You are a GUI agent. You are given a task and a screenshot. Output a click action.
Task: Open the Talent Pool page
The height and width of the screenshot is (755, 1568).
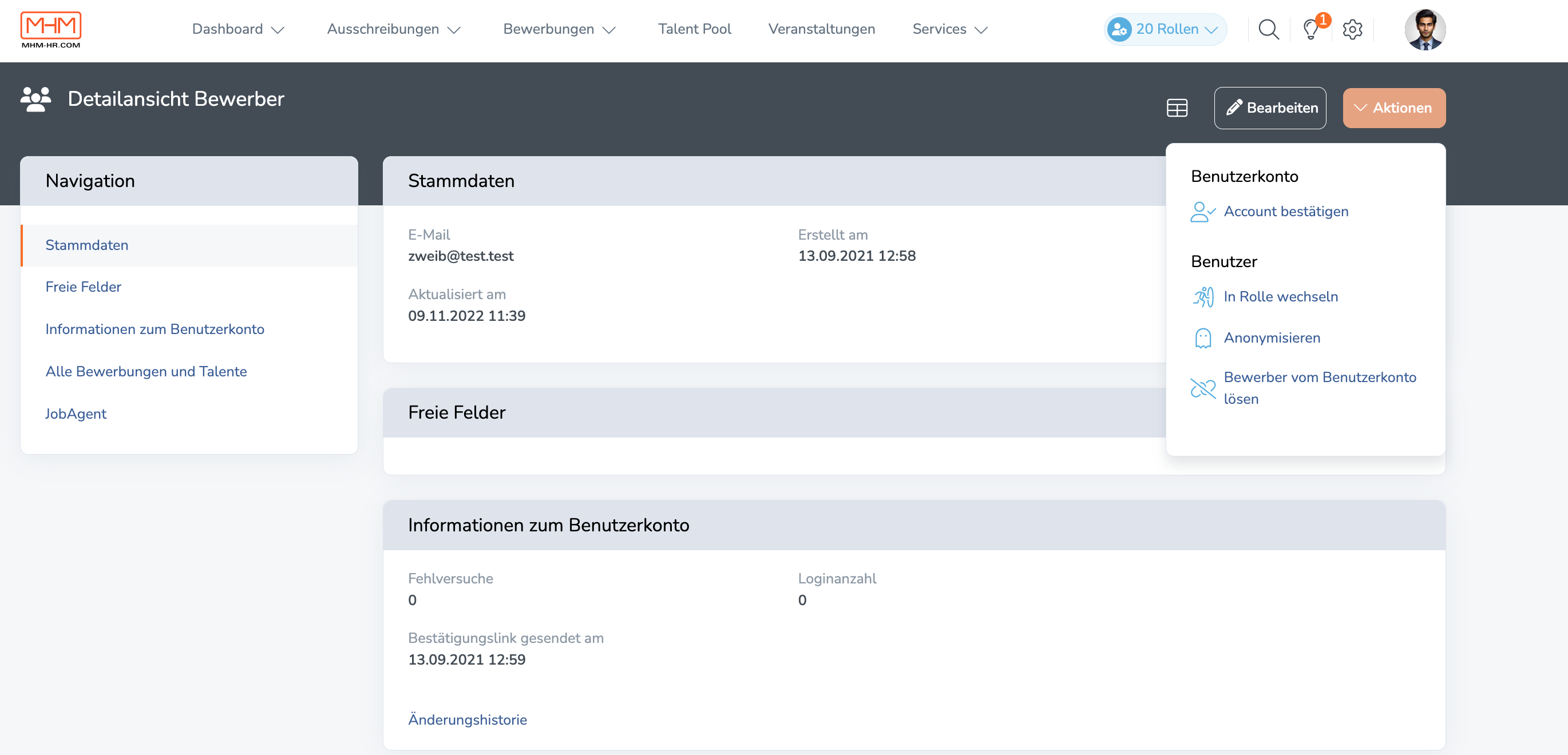[x=694, y=29]
